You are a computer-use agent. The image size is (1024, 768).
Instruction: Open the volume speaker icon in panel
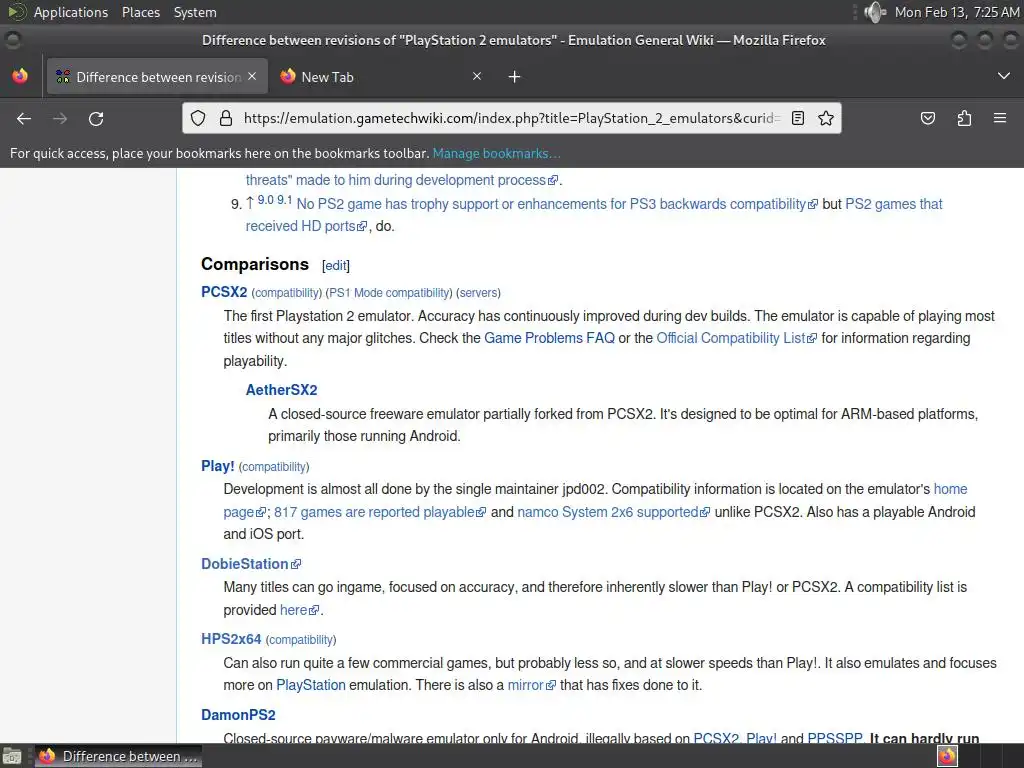(x=874, y=12)
